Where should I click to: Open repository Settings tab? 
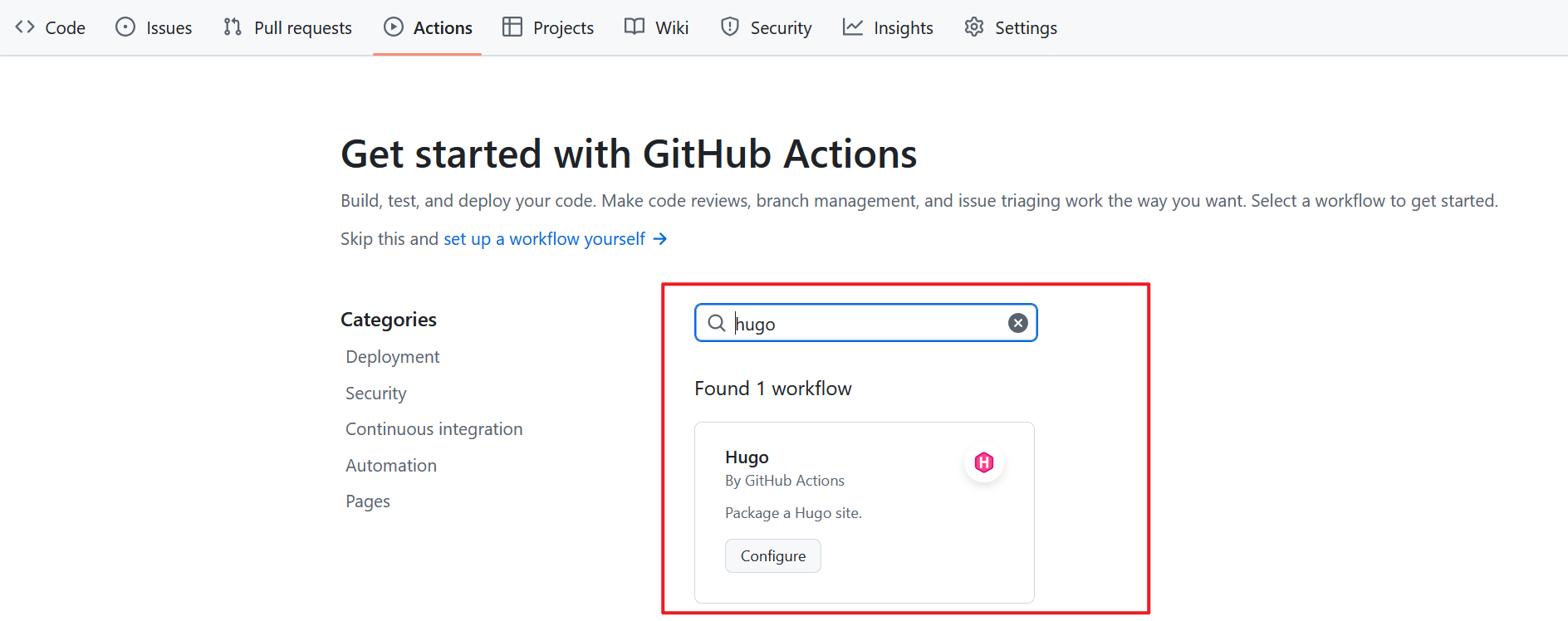click(1011, 27)
